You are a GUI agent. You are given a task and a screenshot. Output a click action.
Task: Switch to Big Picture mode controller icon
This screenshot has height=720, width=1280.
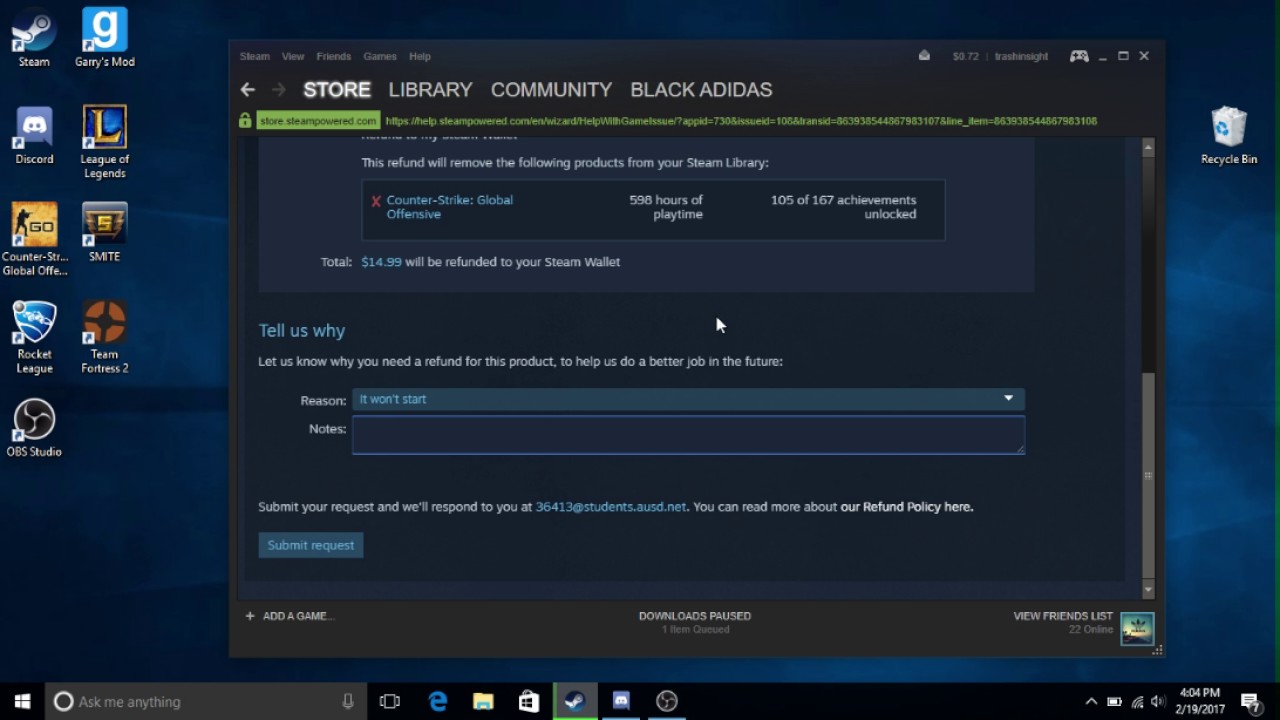coord(1079,56)
